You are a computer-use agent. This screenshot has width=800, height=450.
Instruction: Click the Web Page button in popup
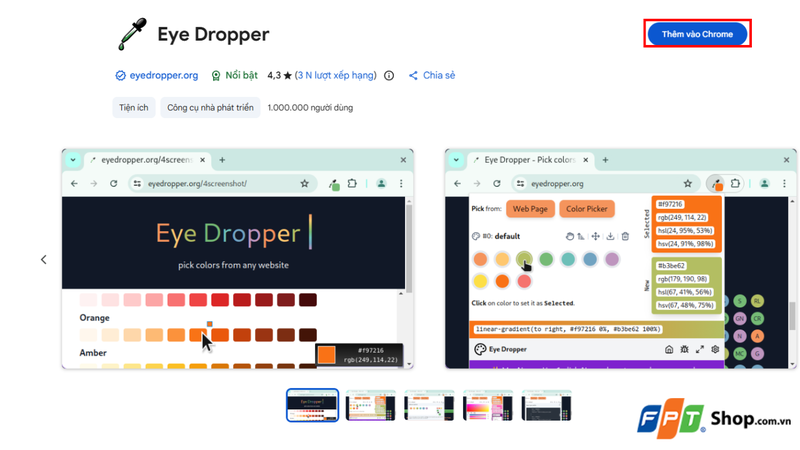tap(530, 209)
